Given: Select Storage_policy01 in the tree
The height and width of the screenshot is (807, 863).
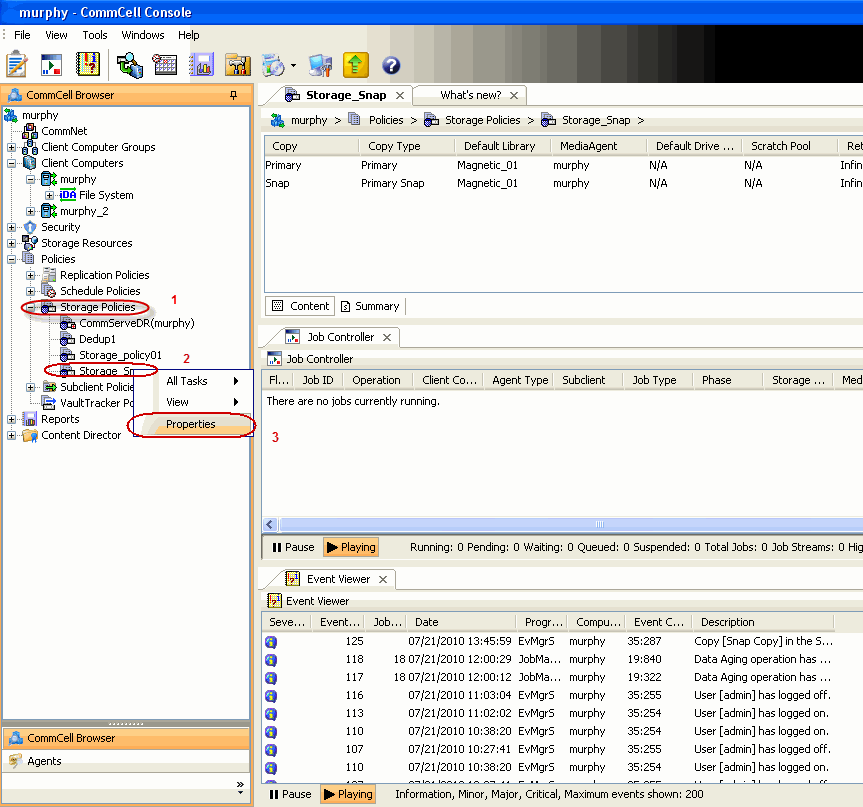Looking at the screenshot, I should tap(120, 355).
